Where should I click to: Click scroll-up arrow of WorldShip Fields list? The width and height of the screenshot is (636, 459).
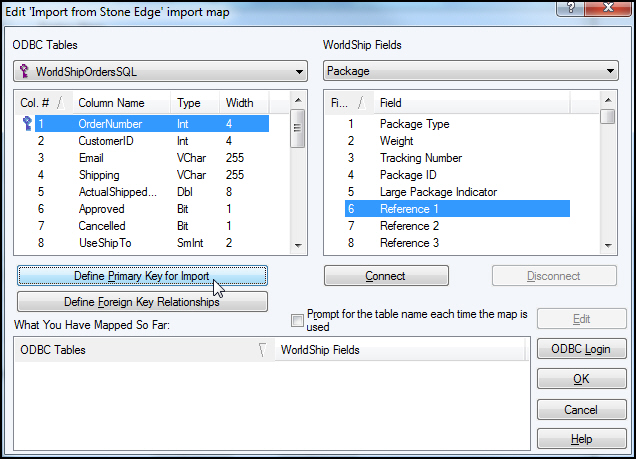(x=608, y=100)
